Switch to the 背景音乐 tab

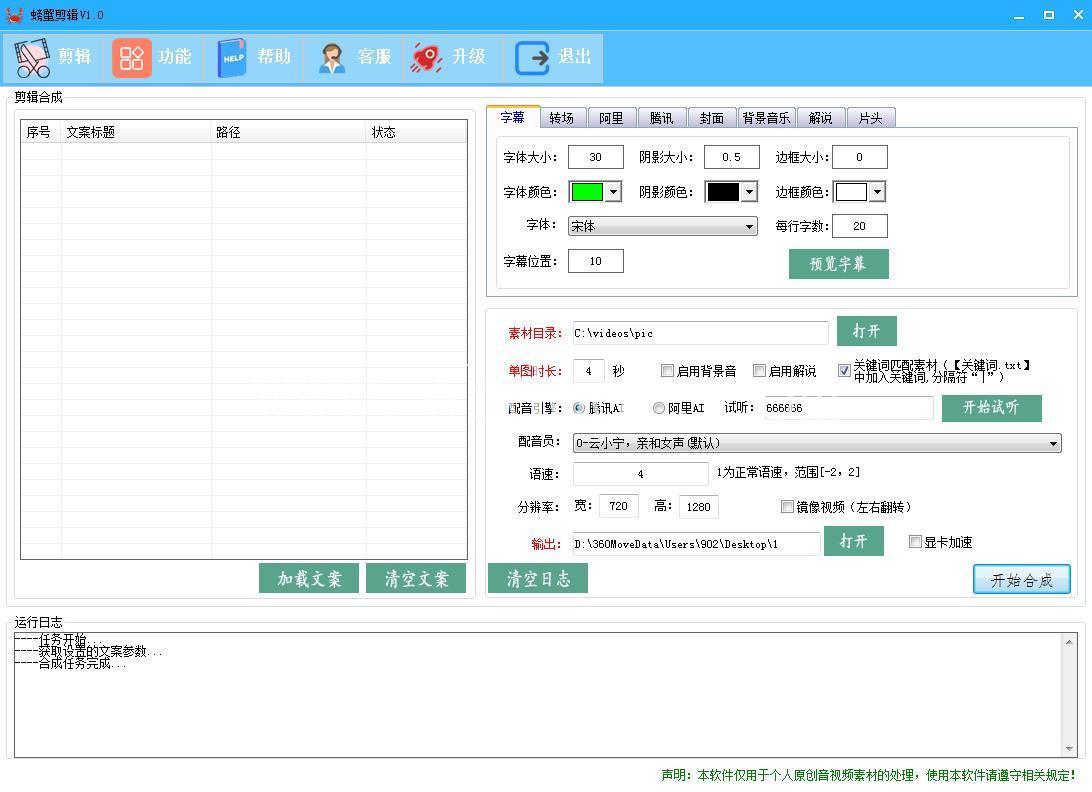[766, 118]
